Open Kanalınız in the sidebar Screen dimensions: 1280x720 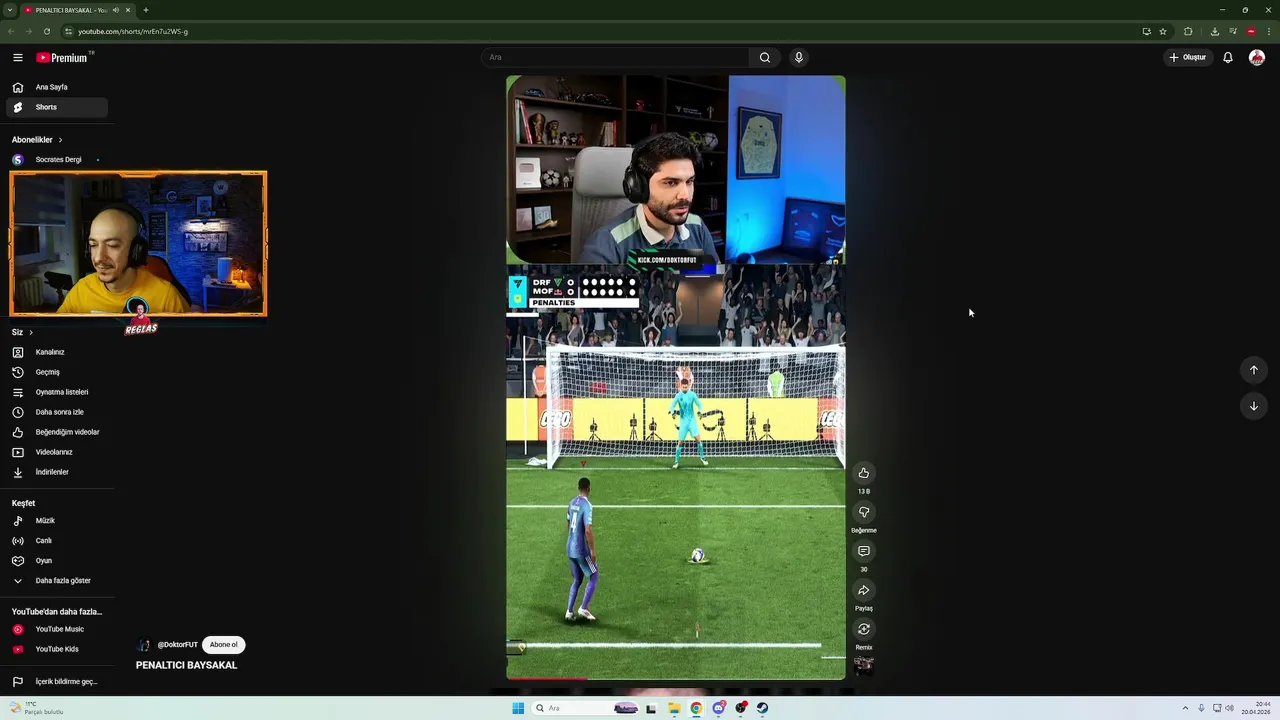point(56,352)
